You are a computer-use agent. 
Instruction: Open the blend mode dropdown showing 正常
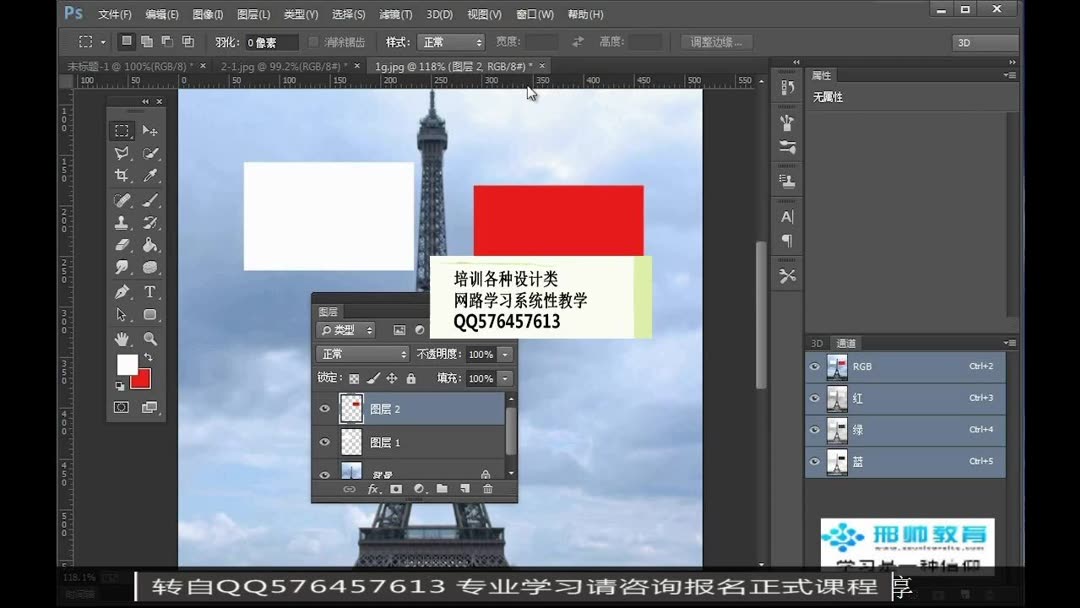[363, 353]
